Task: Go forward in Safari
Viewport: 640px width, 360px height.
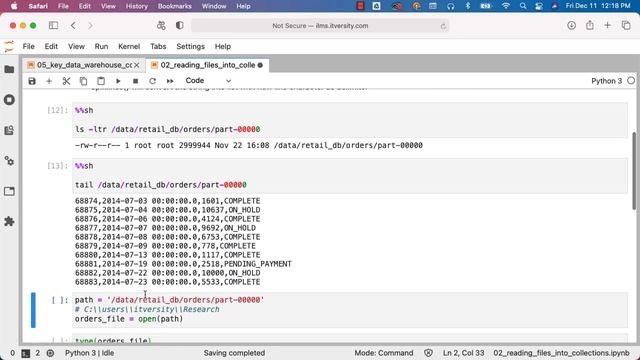Action: 90,25
